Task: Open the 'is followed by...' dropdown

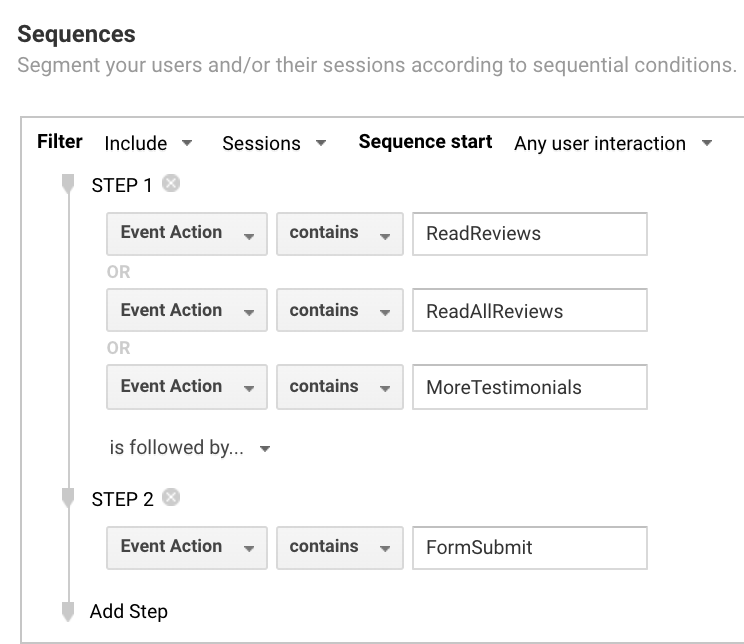Action: coord(189,448)
